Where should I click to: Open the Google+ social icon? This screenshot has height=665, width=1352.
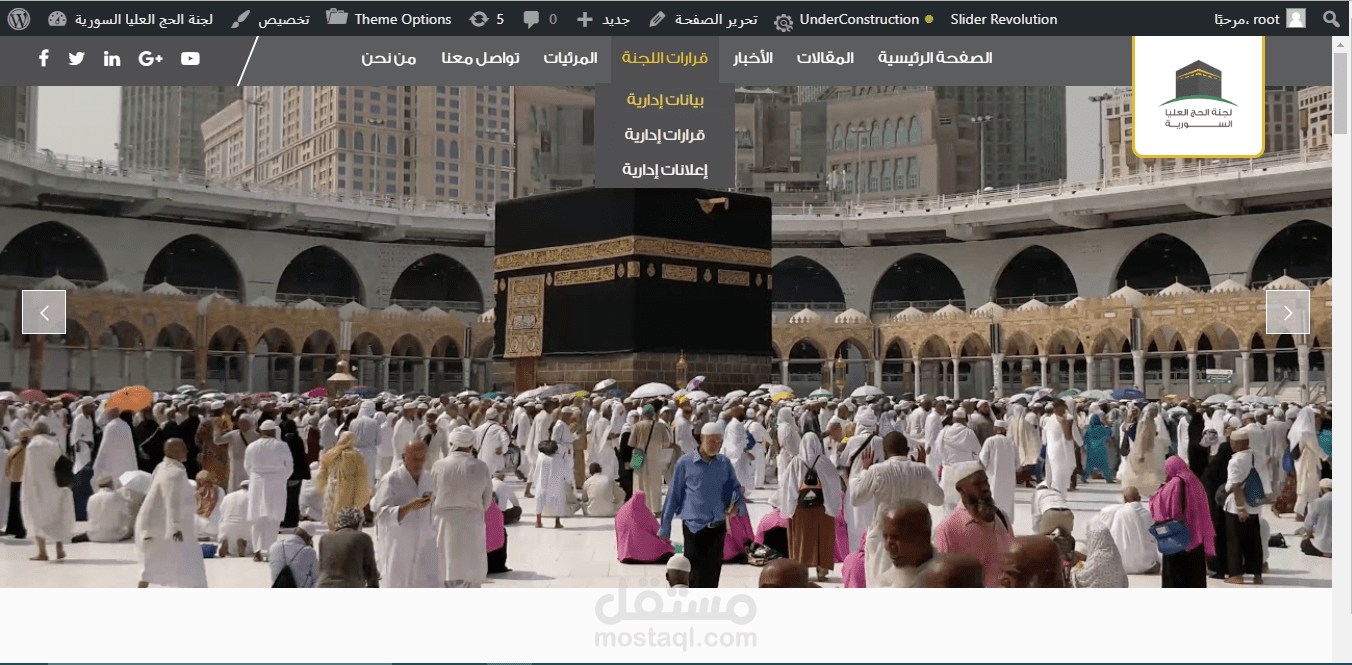(x=150, y=58)
